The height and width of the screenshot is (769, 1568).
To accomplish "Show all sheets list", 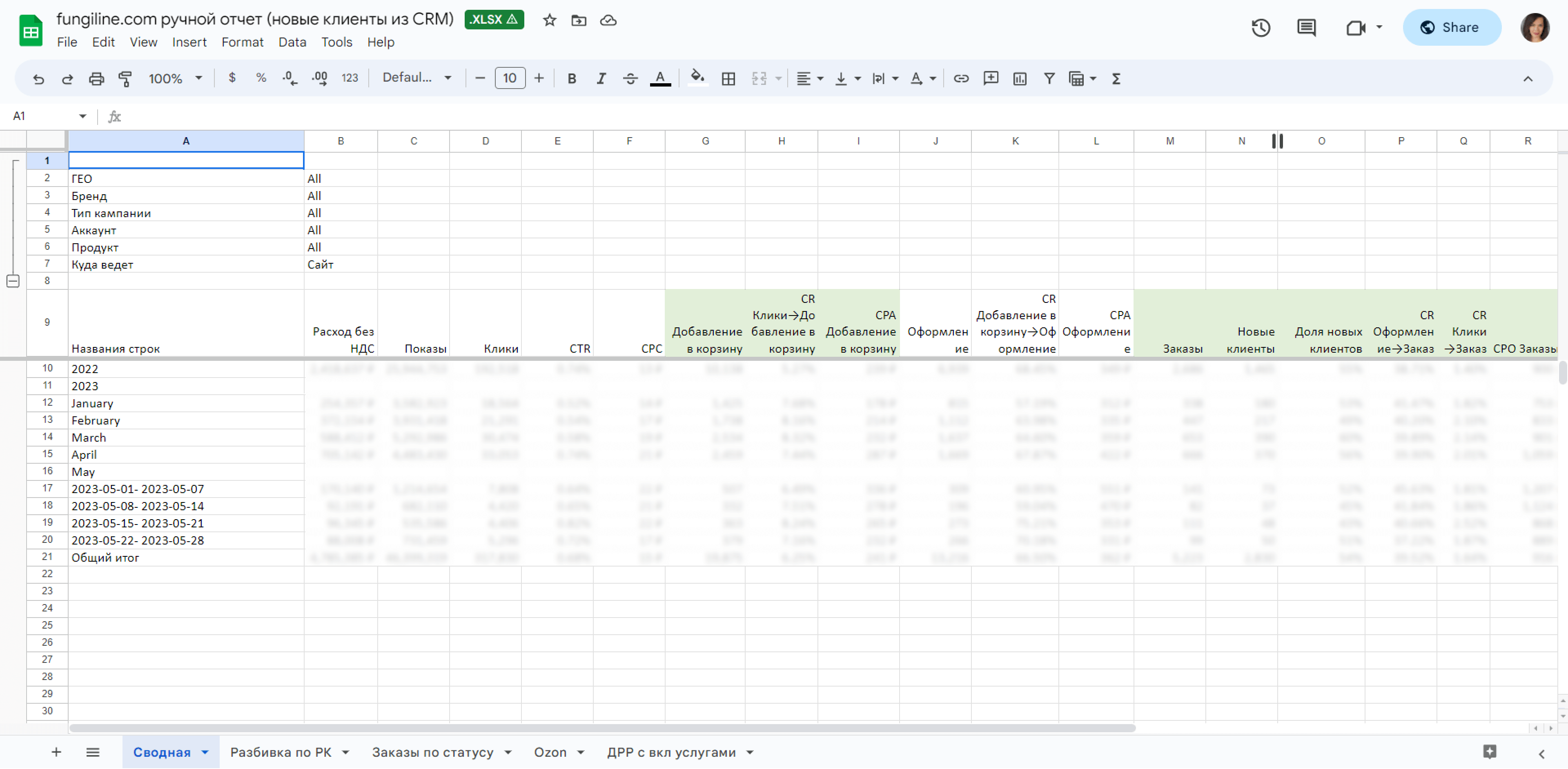I will click(93, 753).
